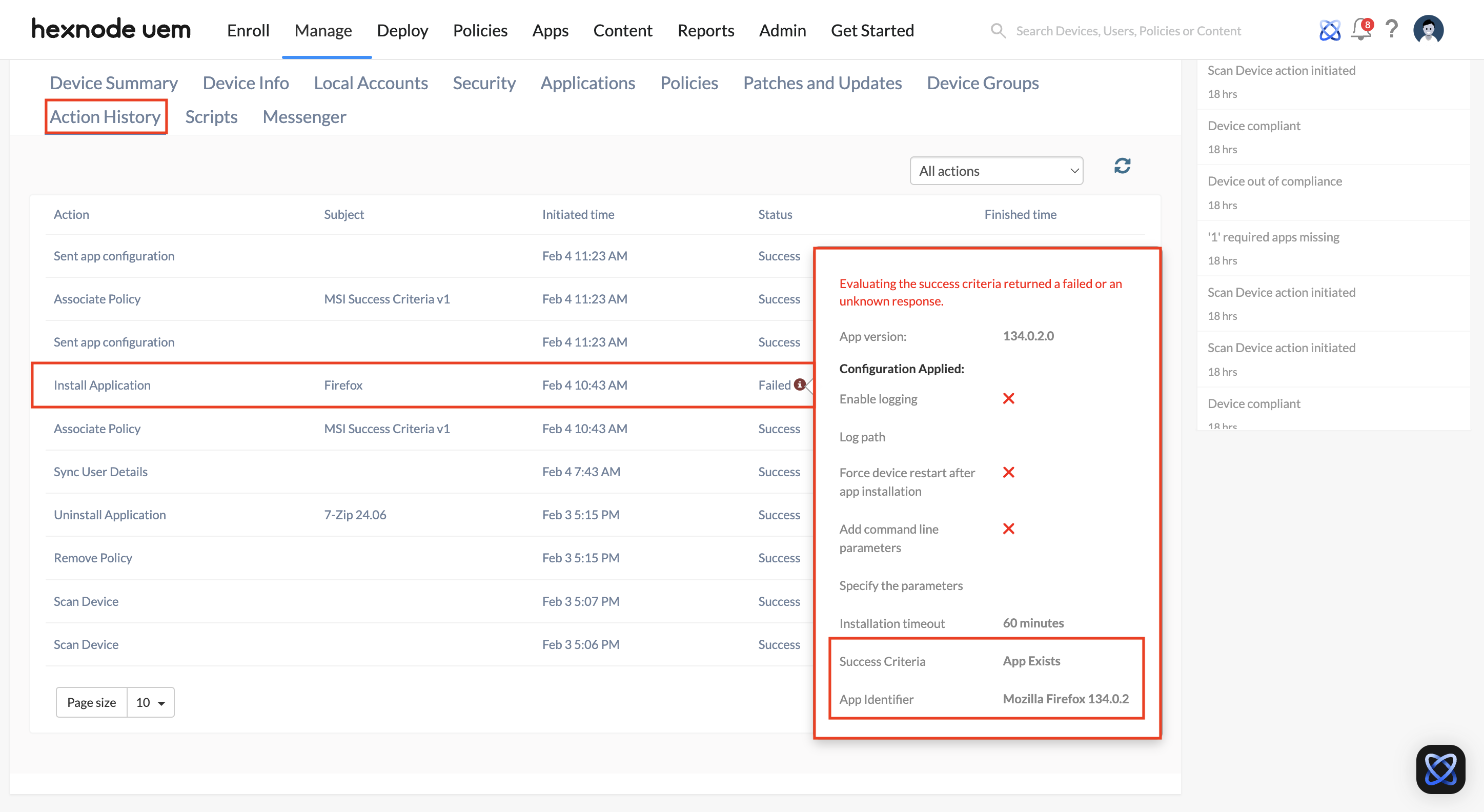The height and width of the screenshot is (812, 1484).
Task: Open the notifications bell
Action: pos(1362,29)
